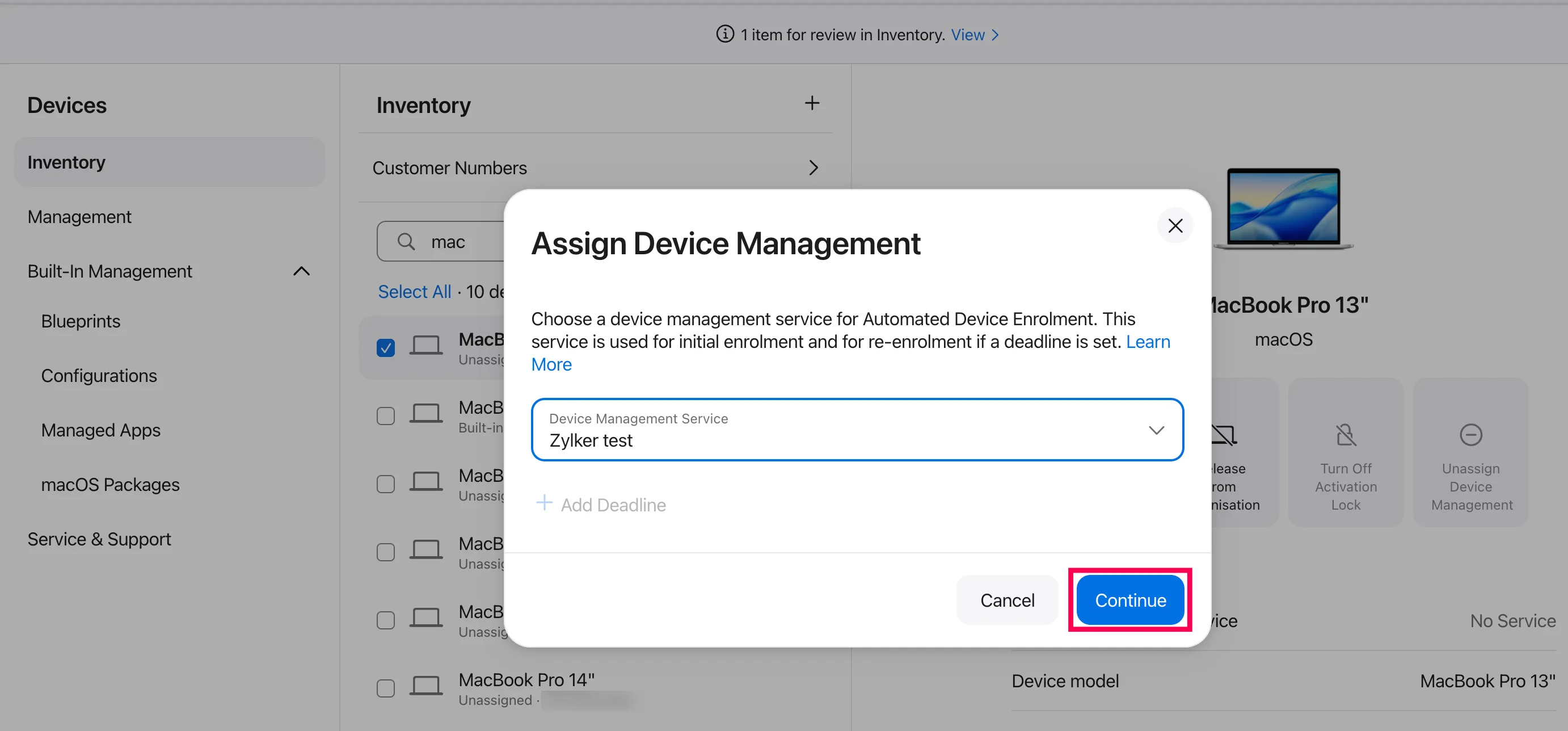Click the No Service value text

(1512, 621)
